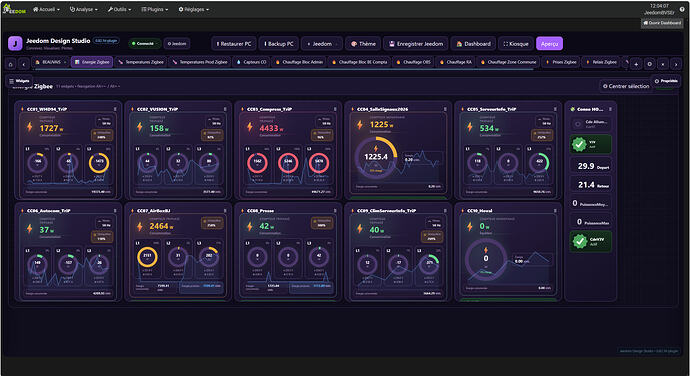
Task: Open the Conso HD widget handle menu
Action: pyautogui.click(x=610, y=109)
